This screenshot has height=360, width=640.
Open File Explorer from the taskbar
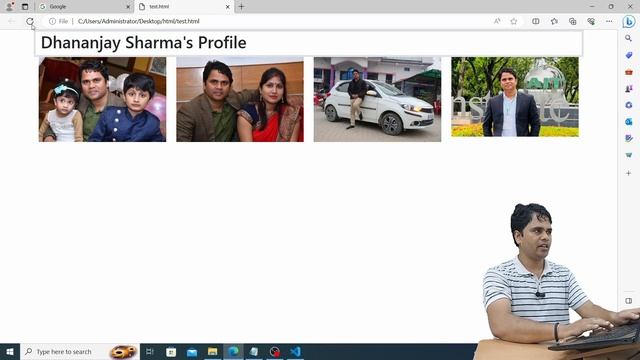[213, 351]
